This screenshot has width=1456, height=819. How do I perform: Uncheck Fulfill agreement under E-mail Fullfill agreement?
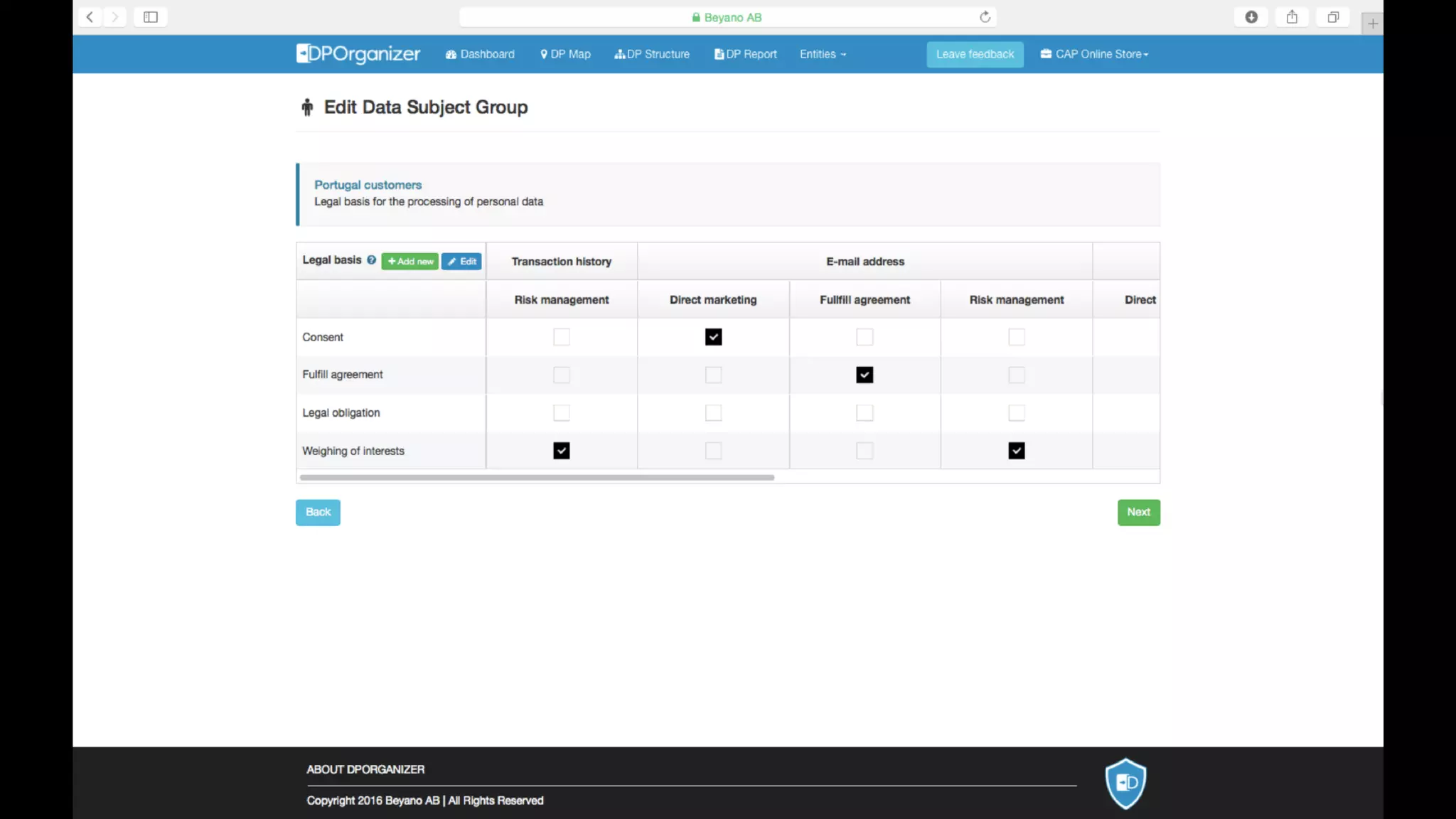pos(864,375)
